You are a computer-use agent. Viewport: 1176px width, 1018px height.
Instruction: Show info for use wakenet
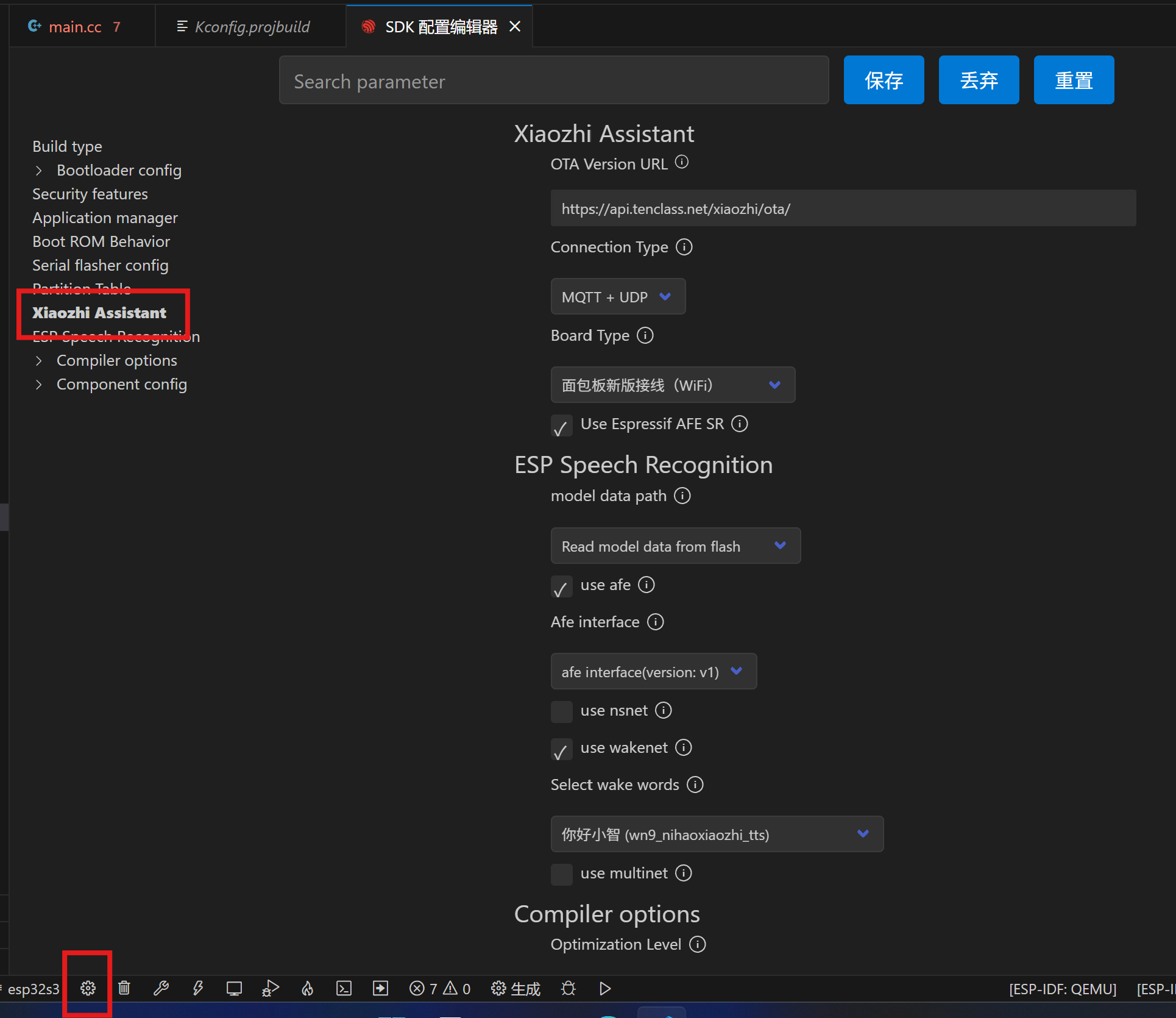(684, 747)
